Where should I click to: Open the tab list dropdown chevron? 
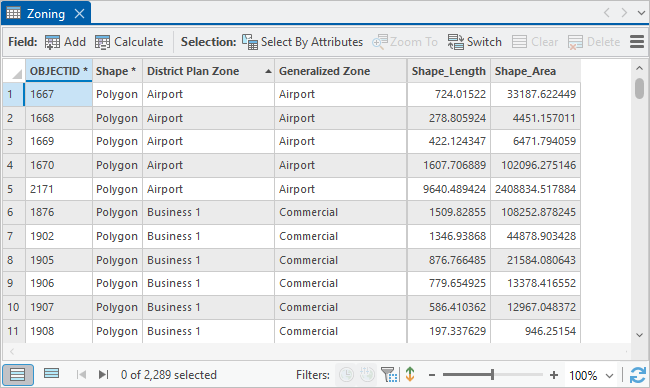pos(641,13)
